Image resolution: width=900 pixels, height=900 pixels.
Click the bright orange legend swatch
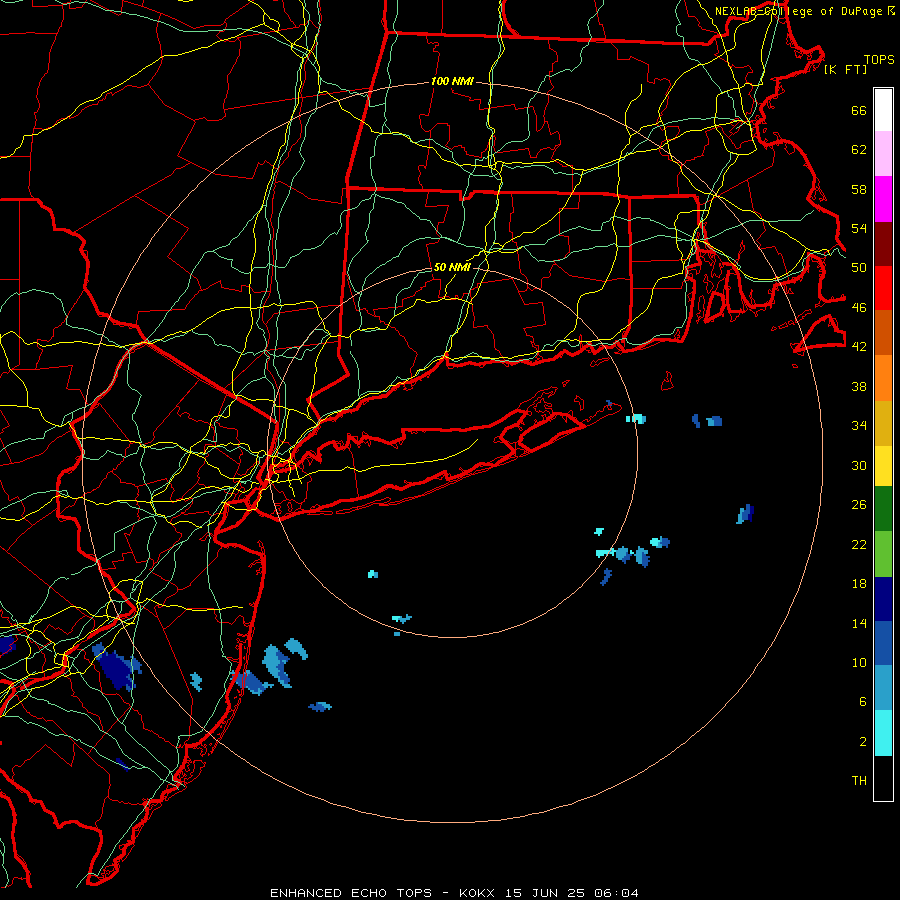click(x=883, y=378)
